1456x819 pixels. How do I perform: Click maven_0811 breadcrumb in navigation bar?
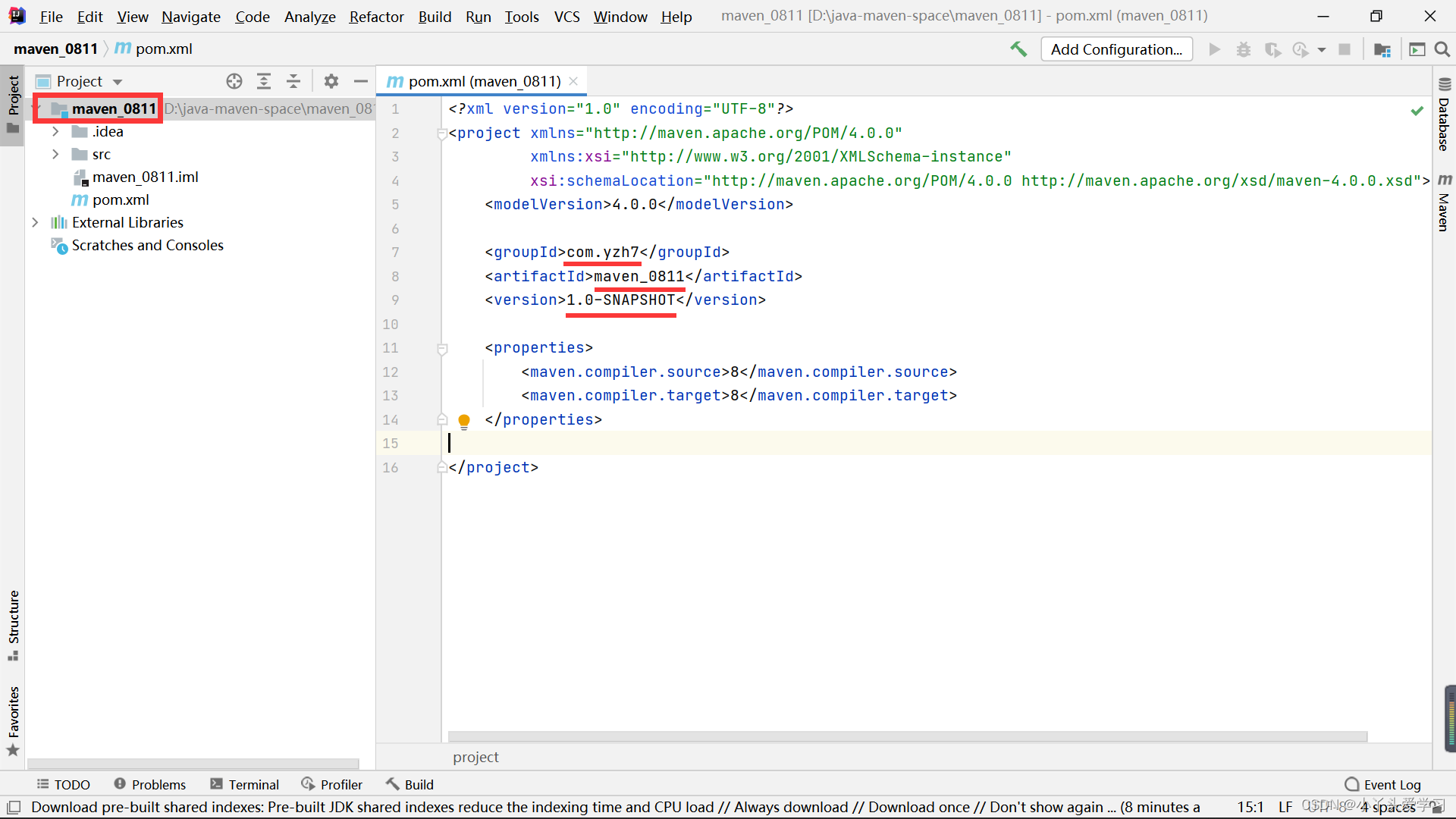pos(55,49)
